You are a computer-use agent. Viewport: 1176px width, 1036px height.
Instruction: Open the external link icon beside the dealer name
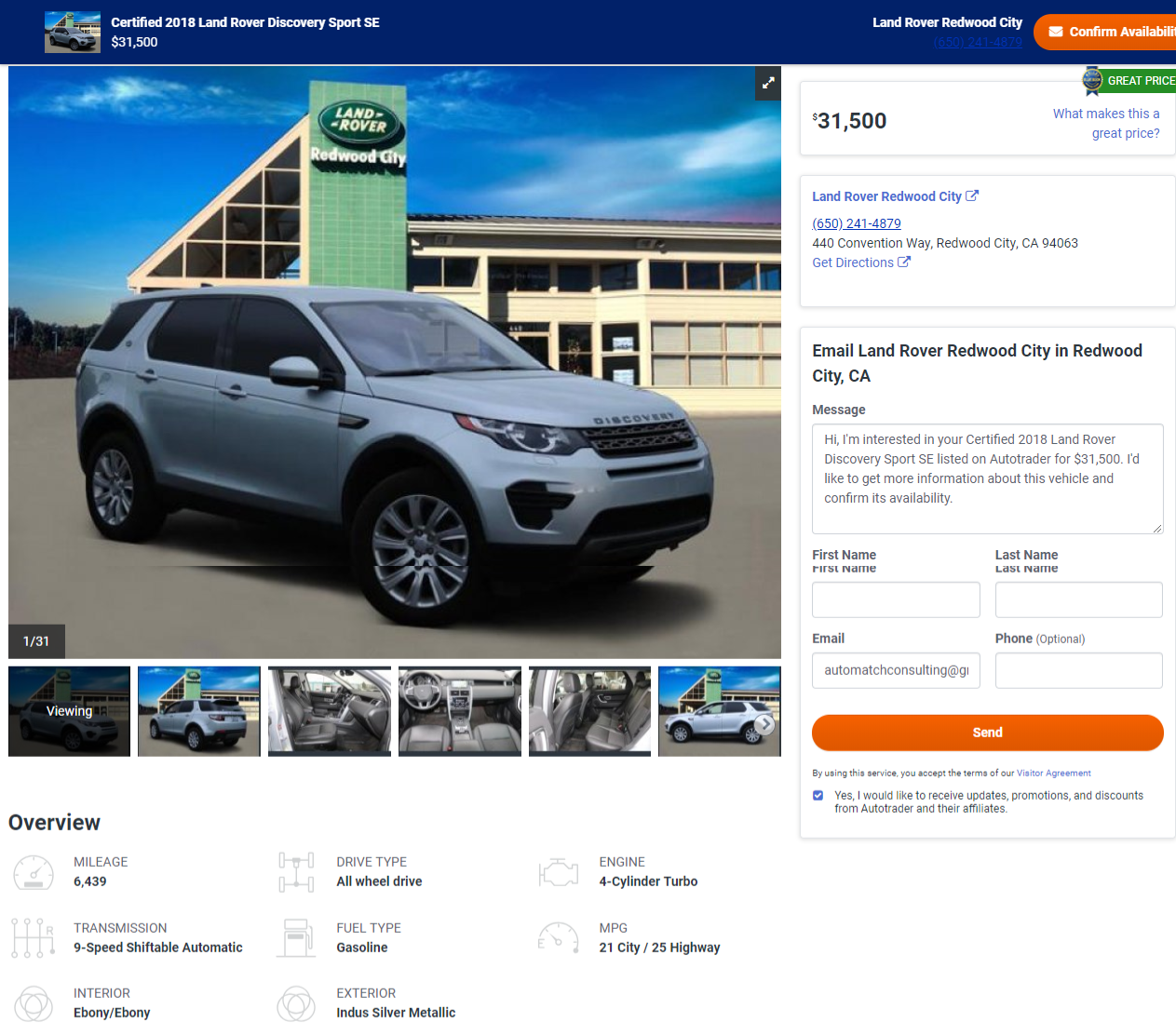click(972, 196)
